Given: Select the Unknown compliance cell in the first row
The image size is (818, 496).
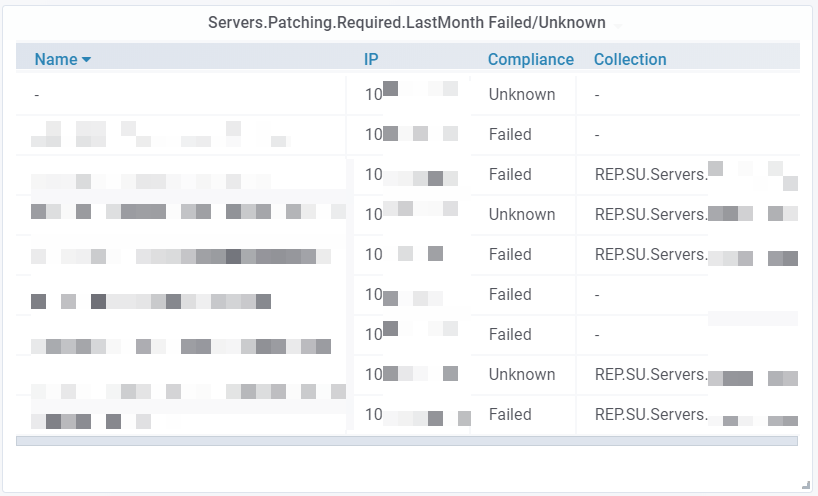Looking at the screenshot, I should [x=522, y=94].
